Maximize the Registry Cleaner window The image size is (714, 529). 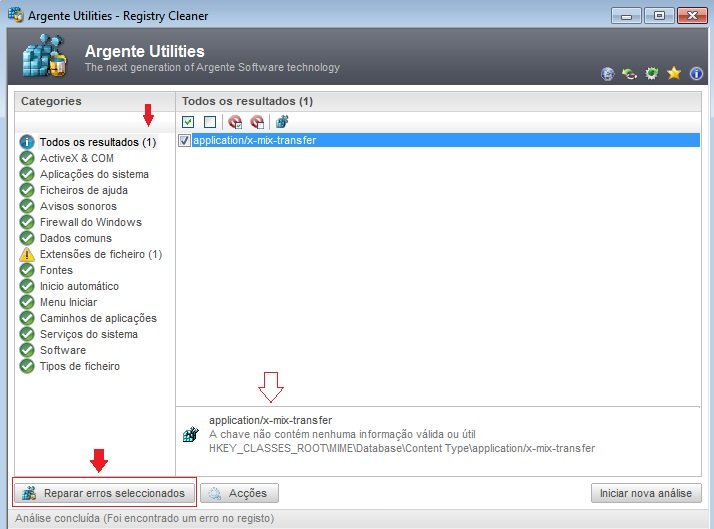[659, 16]
